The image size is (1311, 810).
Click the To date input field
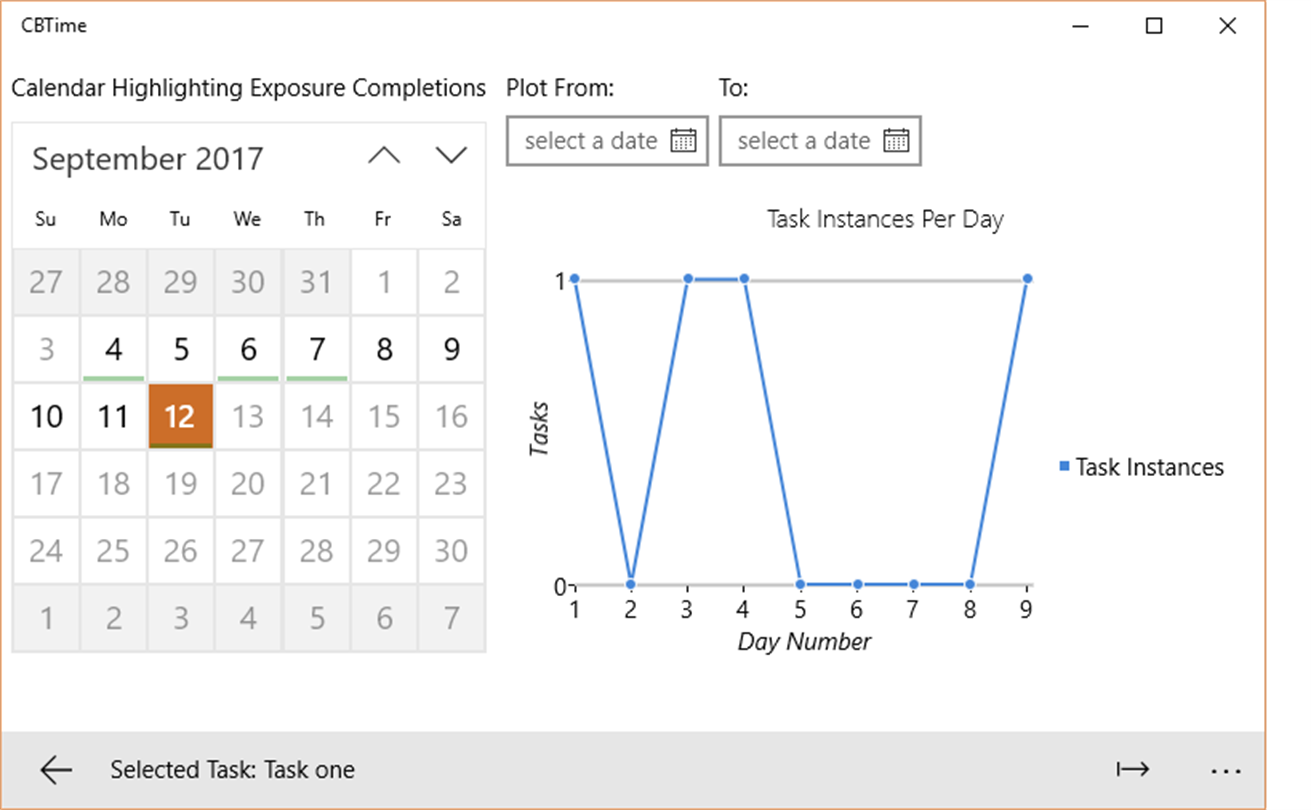[804, 141]
